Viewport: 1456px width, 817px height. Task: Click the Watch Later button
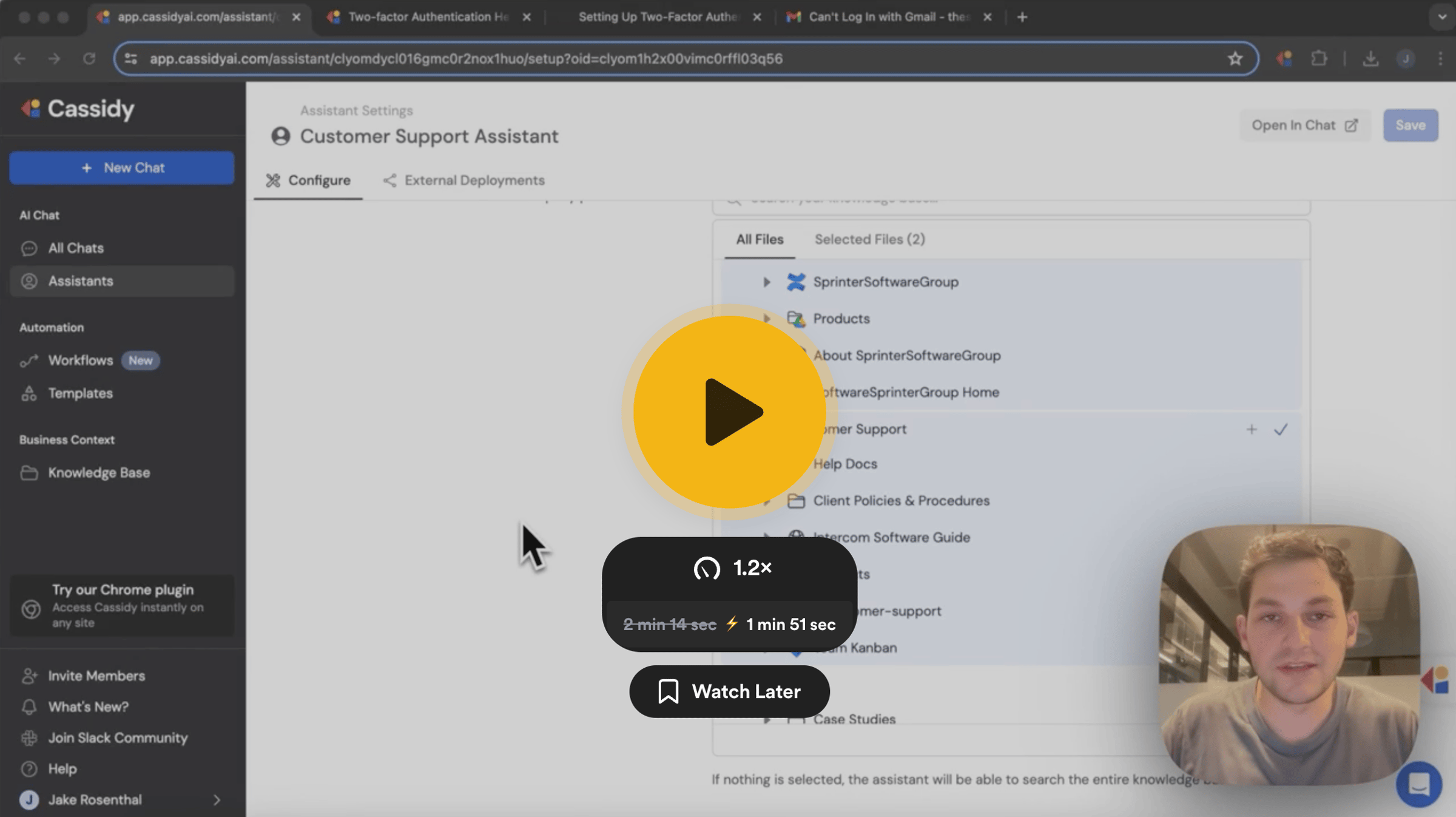[729, 691]
